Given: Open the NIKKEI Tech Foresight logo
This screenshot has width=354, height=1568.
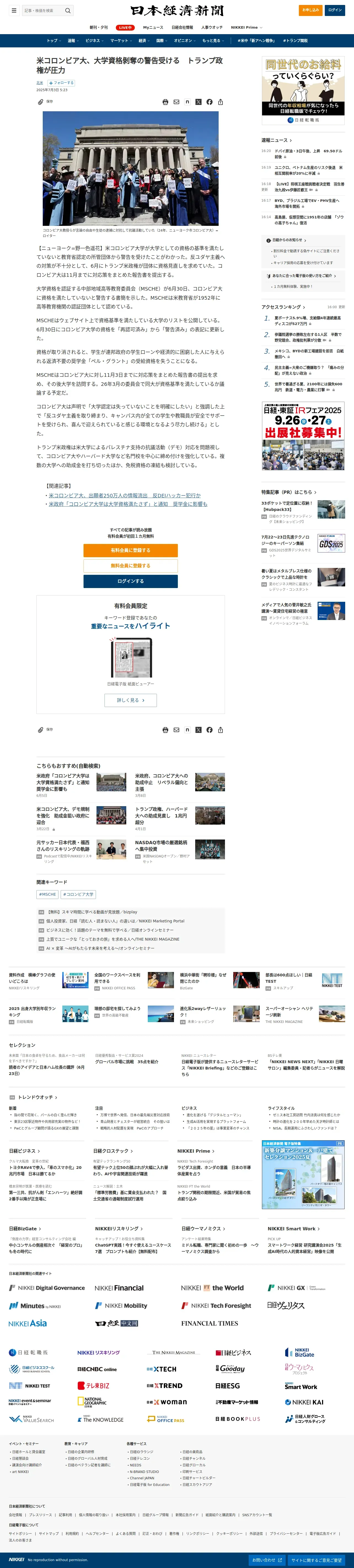Looking at the screenshot, I should tap(216, 1306).
